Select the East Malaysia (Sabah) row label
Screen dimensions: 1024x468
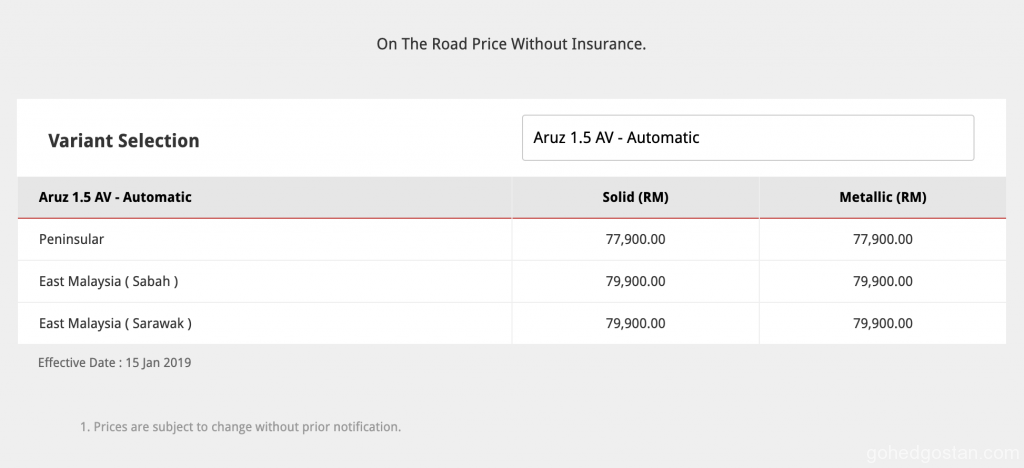(x=108, y=282)
